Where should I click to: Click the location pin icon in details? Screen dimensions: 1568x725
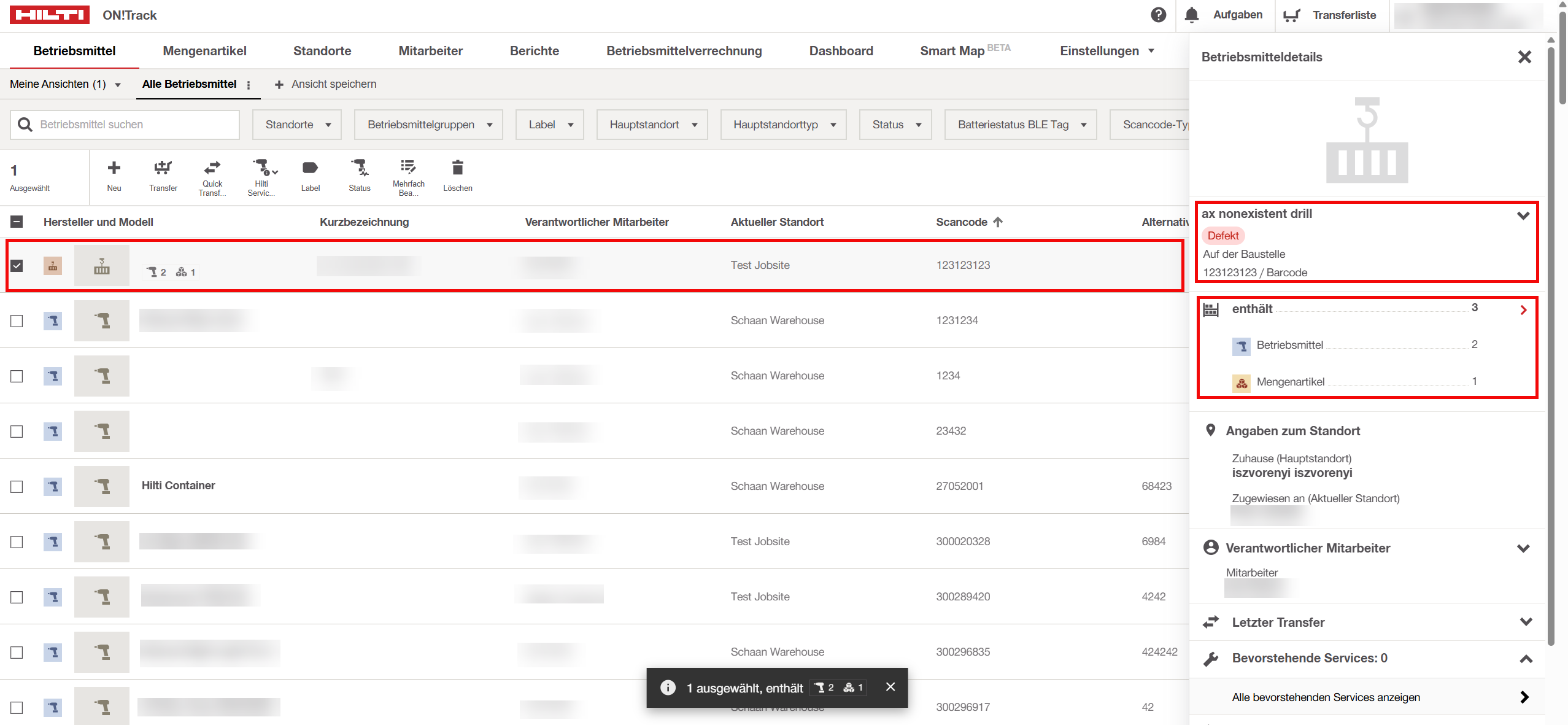[1210, 430]
